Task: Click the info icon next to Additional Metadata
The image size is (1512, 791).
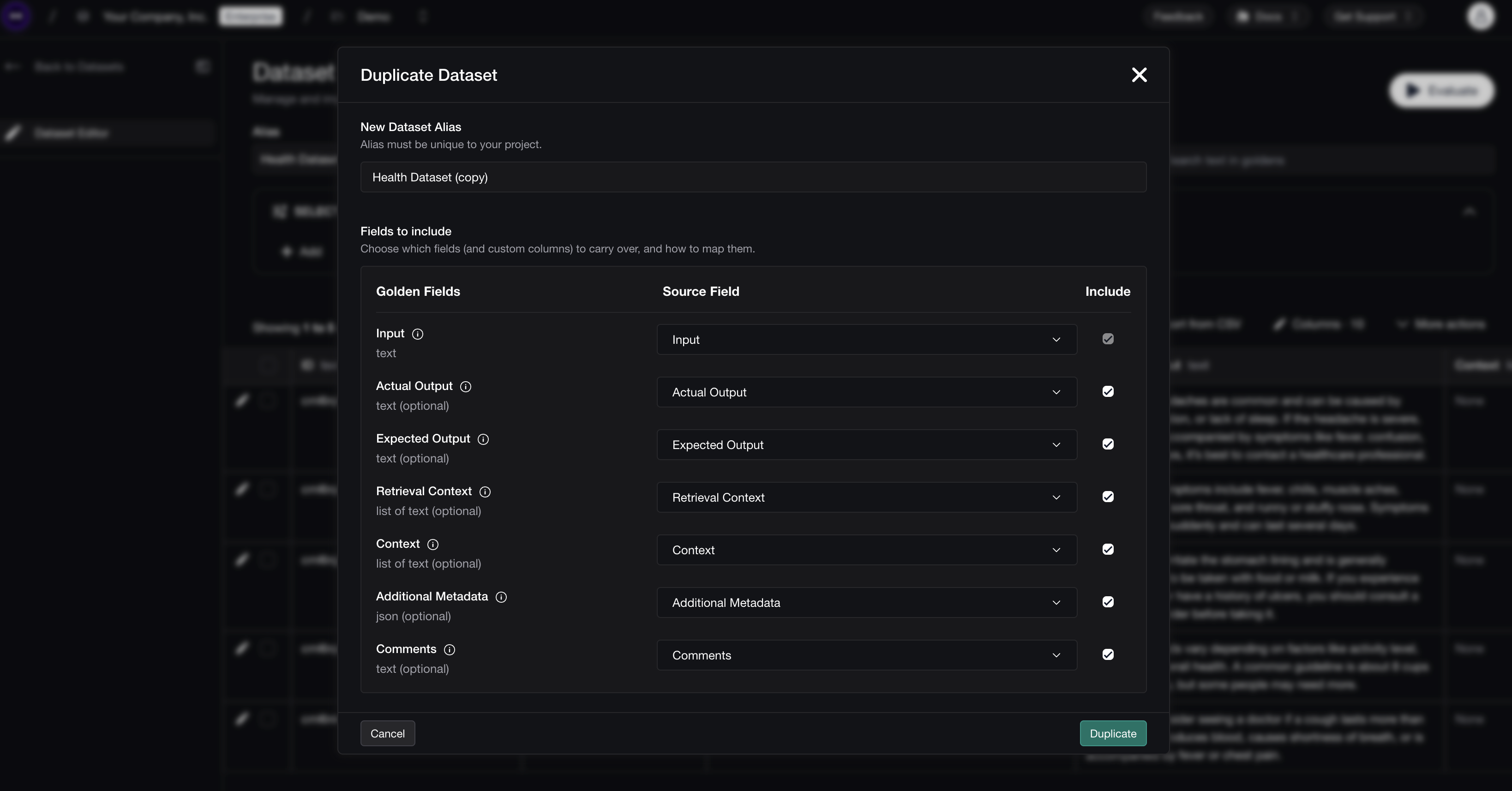Action: point(501,597)
